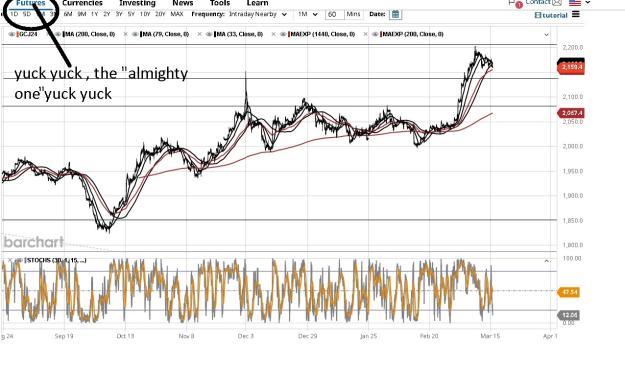Screen dimensions: 625x370
Task: Open the Intraday Nearby frequency dropdown
Action: point(258,14)
